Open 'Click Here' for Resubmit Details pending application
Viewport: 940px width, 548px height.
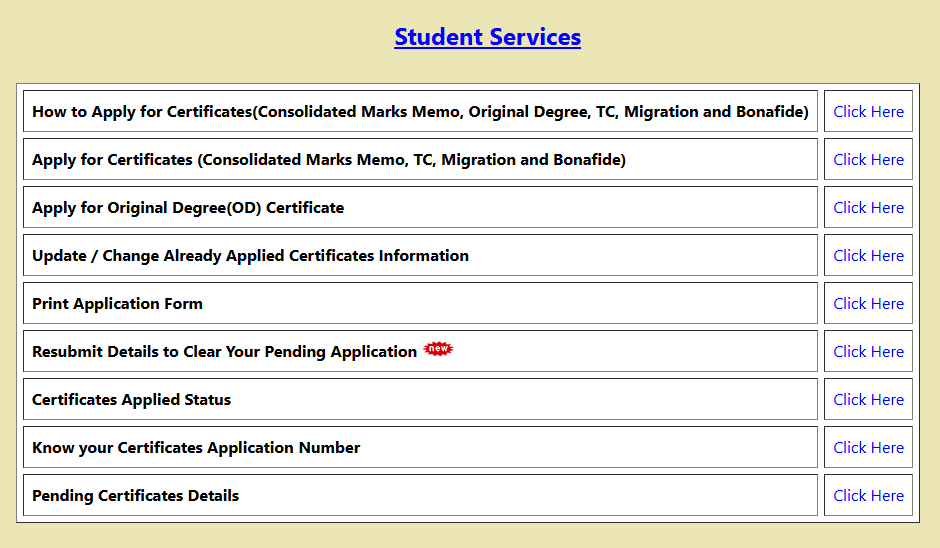868,352
